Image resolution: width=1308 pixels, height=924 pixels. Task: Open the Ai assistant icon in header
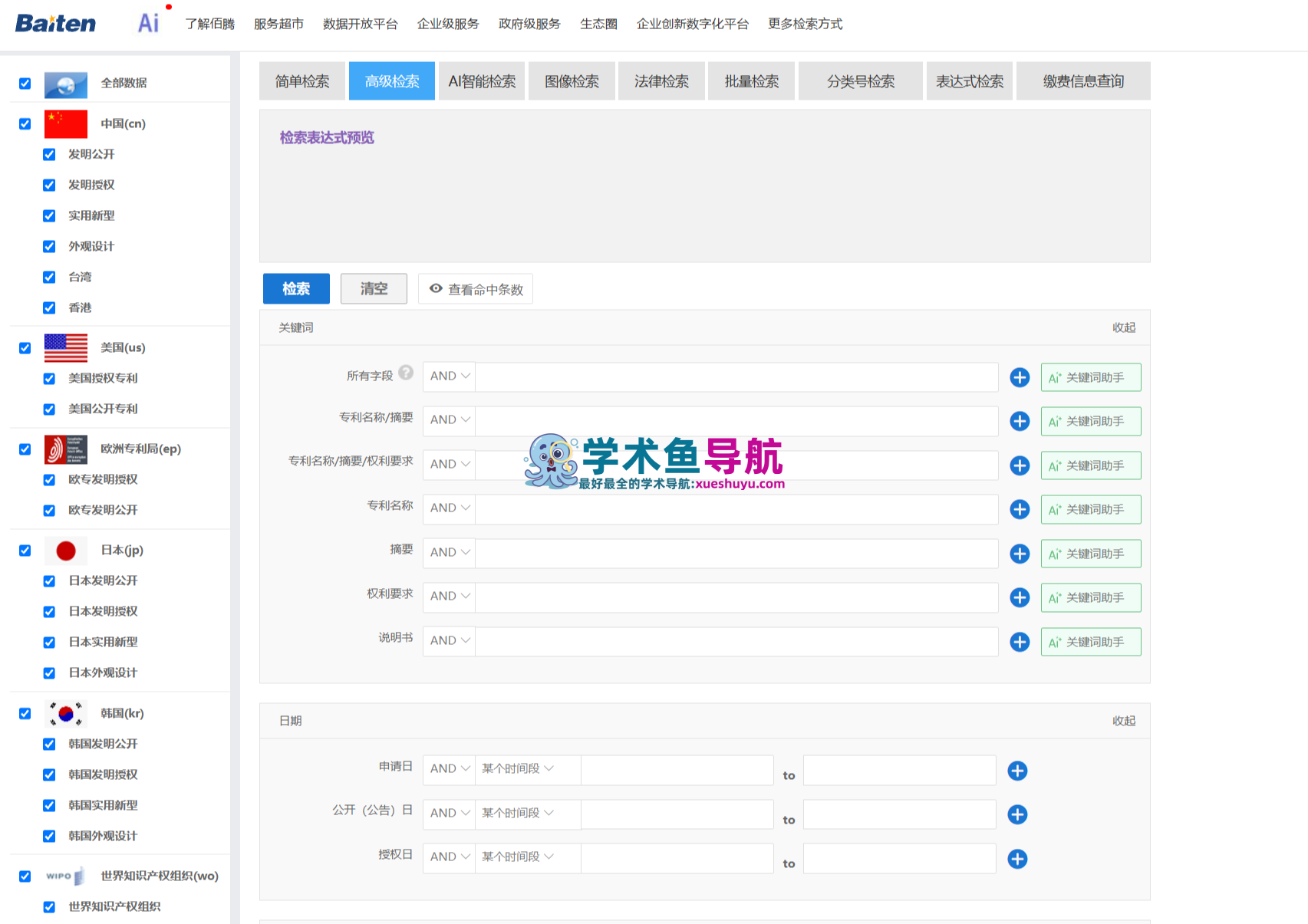tap(149, 23)
